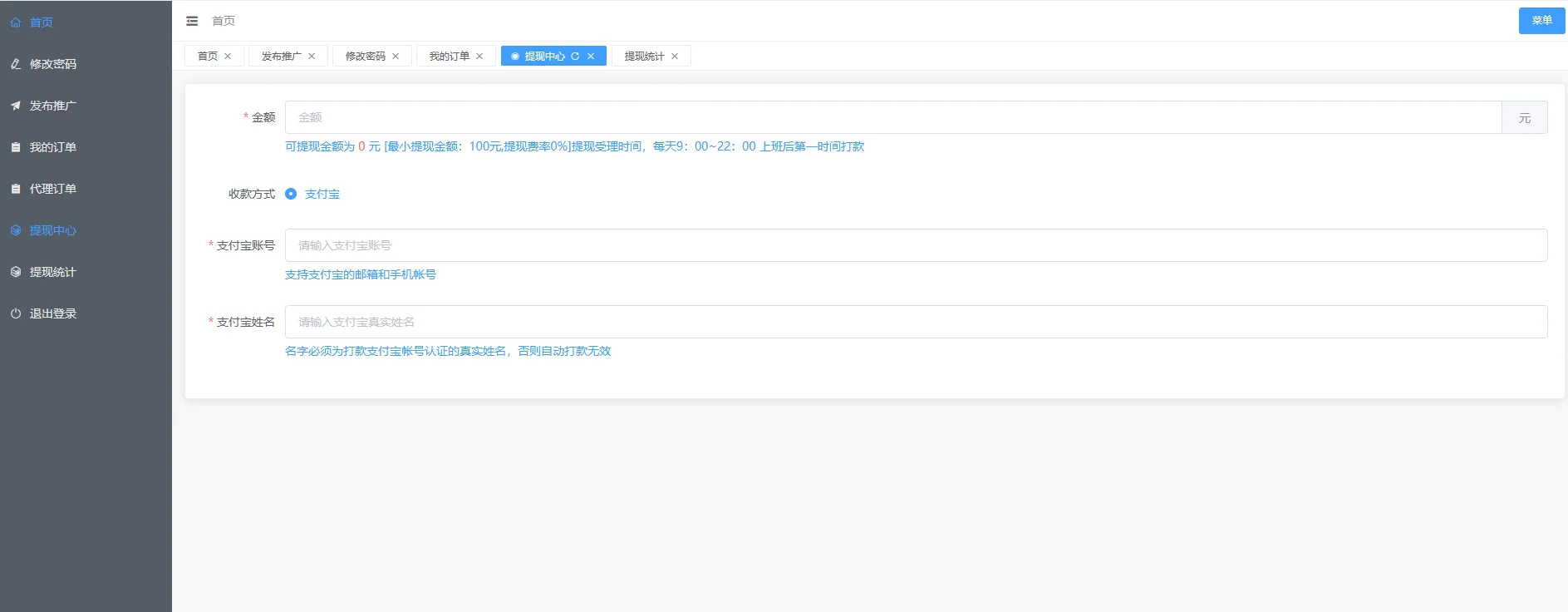Click the hamburger sidebar collapse icon
The width and height of the screenshot is (1568, 612).
[x=192, y=21]
